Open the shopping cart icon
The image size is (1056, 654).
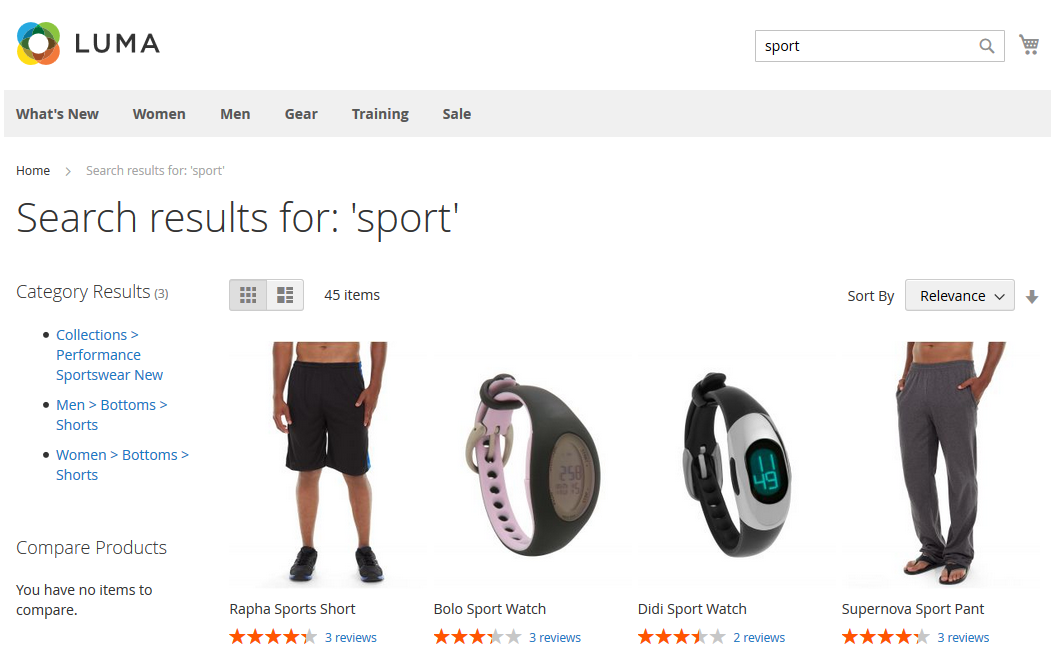(1029, 44)
